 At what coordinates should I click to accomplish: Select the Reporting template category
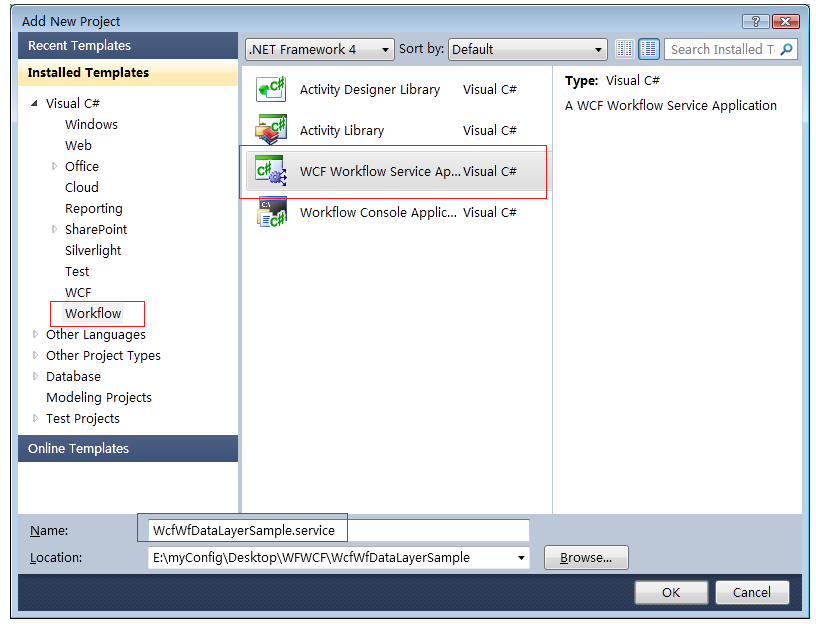point(94,208)
